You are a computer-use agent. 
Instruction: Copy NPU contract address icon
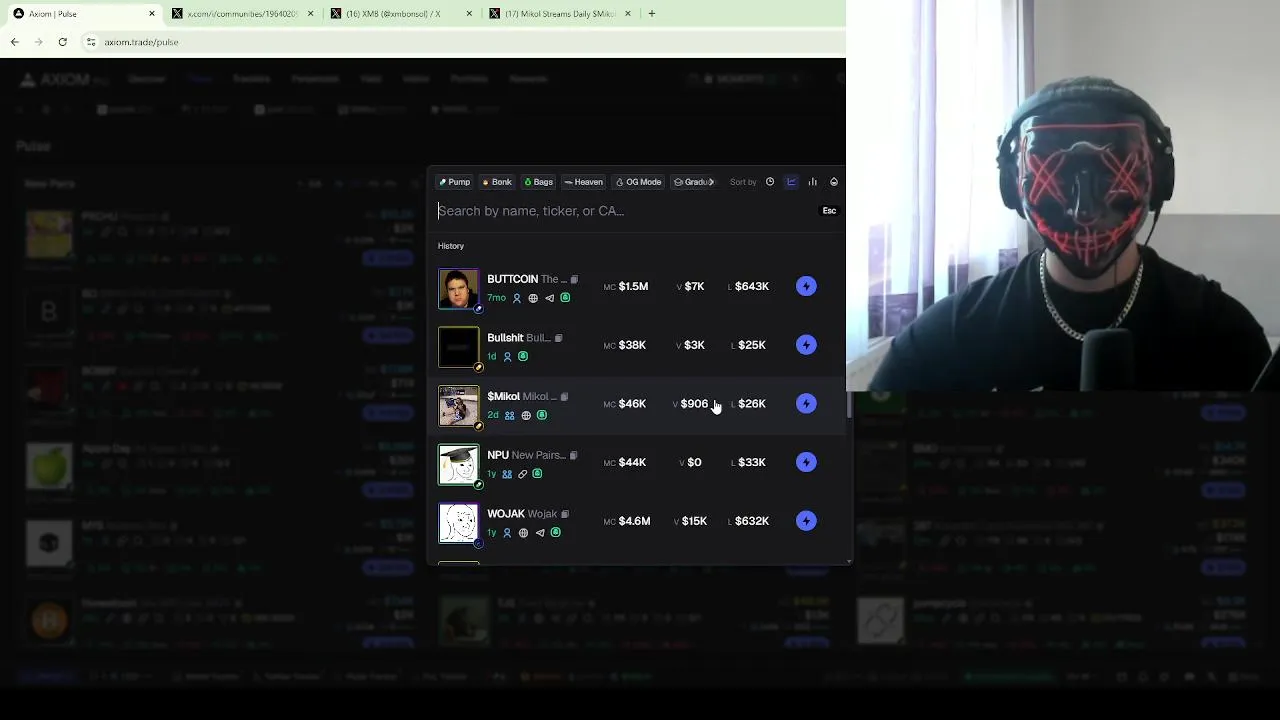[x=573, y=455]
